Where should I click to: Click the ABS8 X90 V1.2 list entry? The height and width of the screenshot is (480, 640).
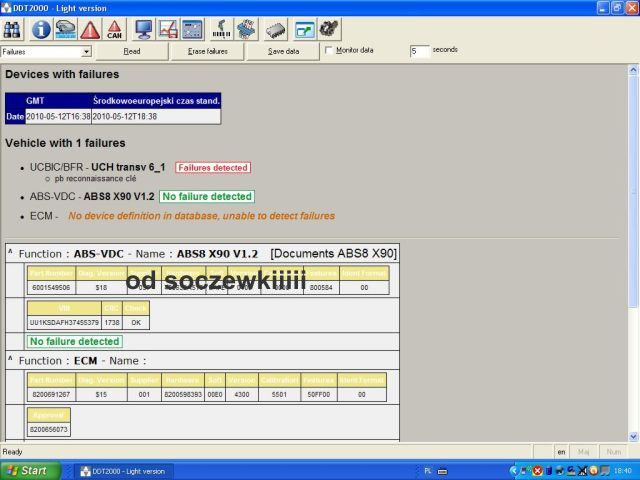[x=119, y=196]
